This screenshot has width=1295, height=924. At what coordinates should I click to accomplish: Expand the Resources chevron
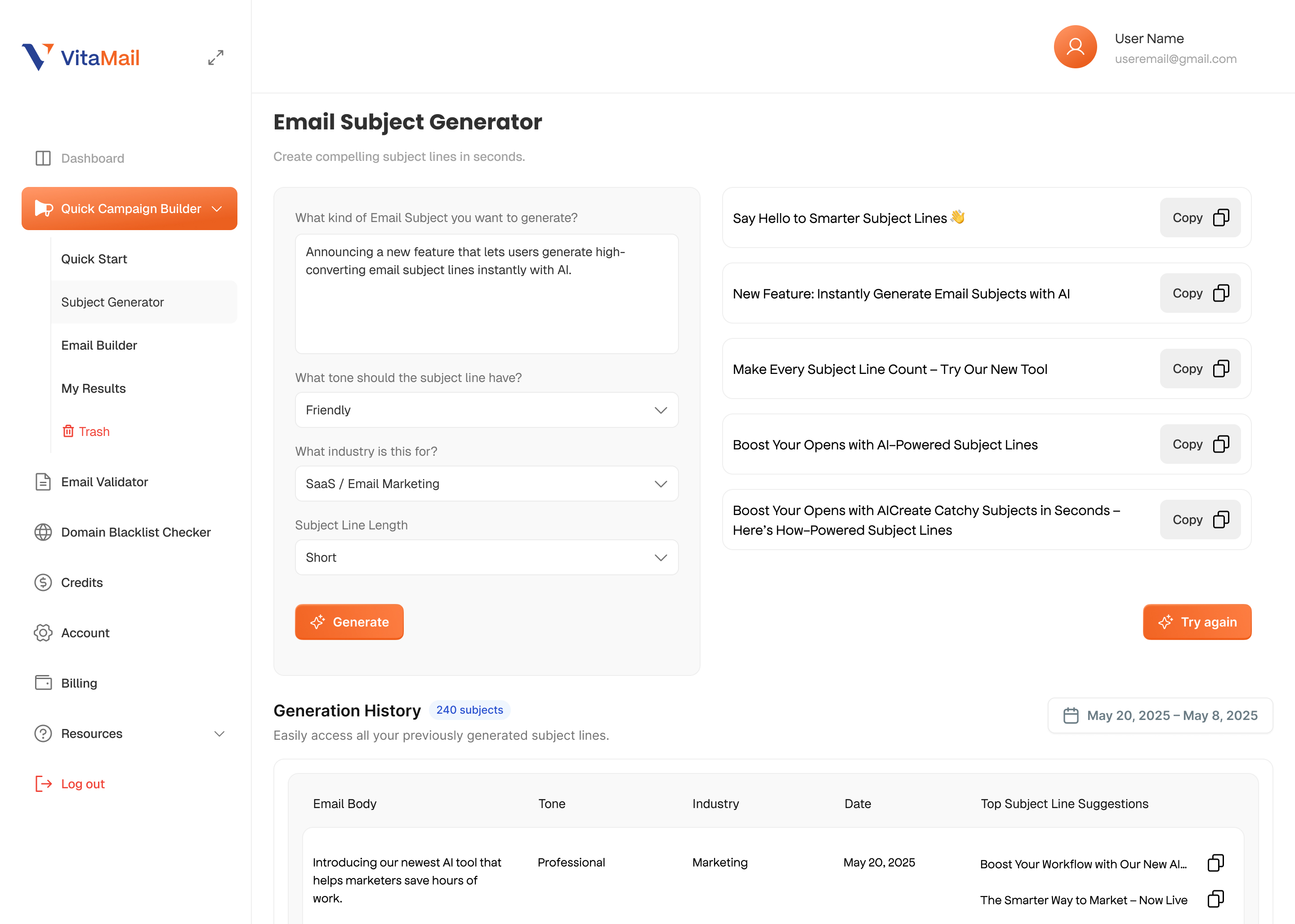(219, 733)
